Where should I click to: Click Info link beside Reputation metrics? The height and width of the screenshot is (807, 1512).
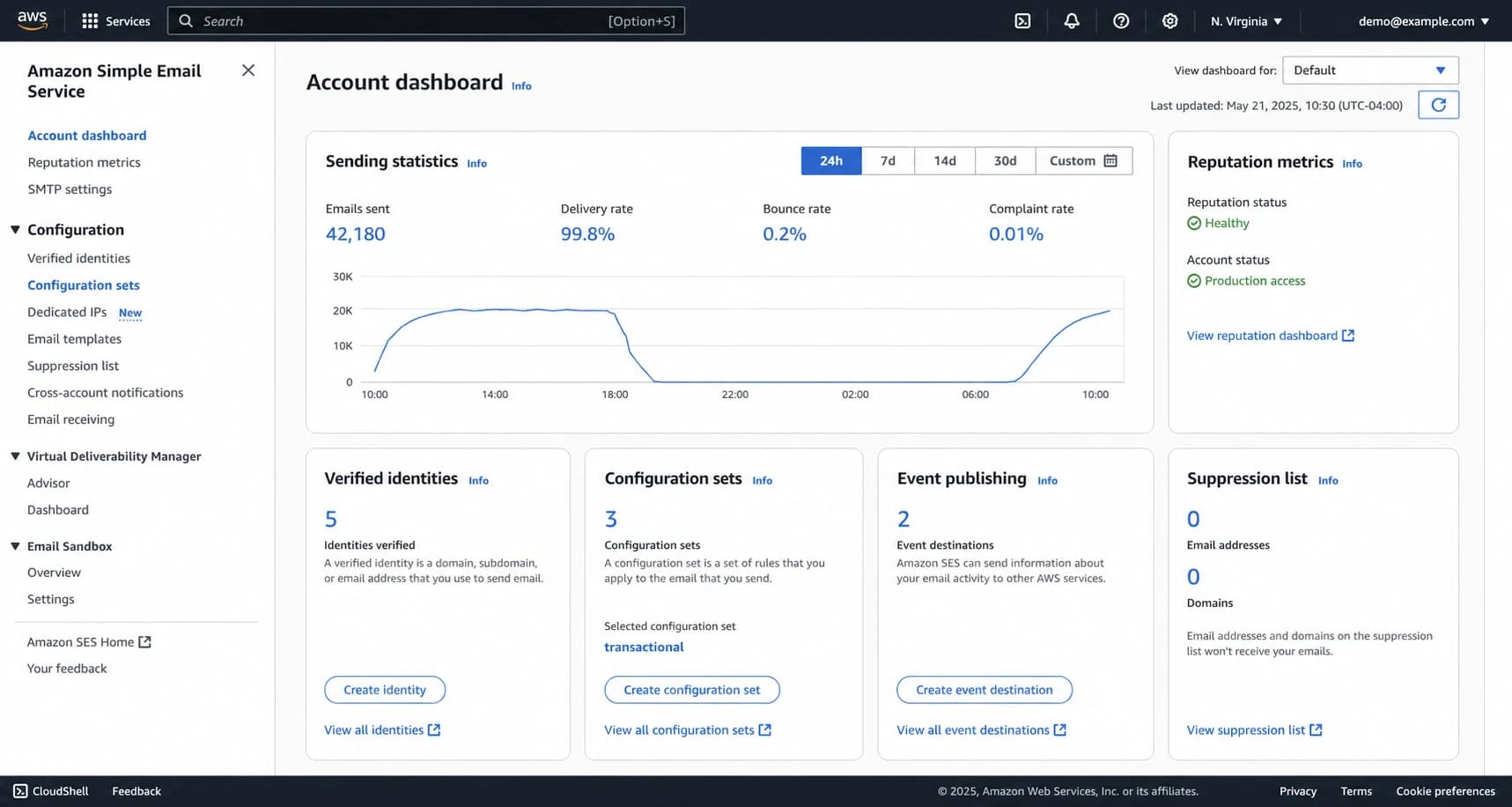click(1352, 164)
